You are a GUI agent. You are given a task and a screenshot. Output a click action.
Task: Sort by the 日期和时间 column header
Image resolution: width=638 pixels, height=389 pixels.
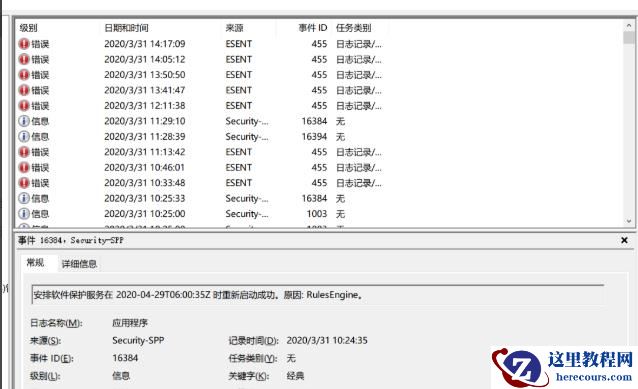click(x=127, y=28)
